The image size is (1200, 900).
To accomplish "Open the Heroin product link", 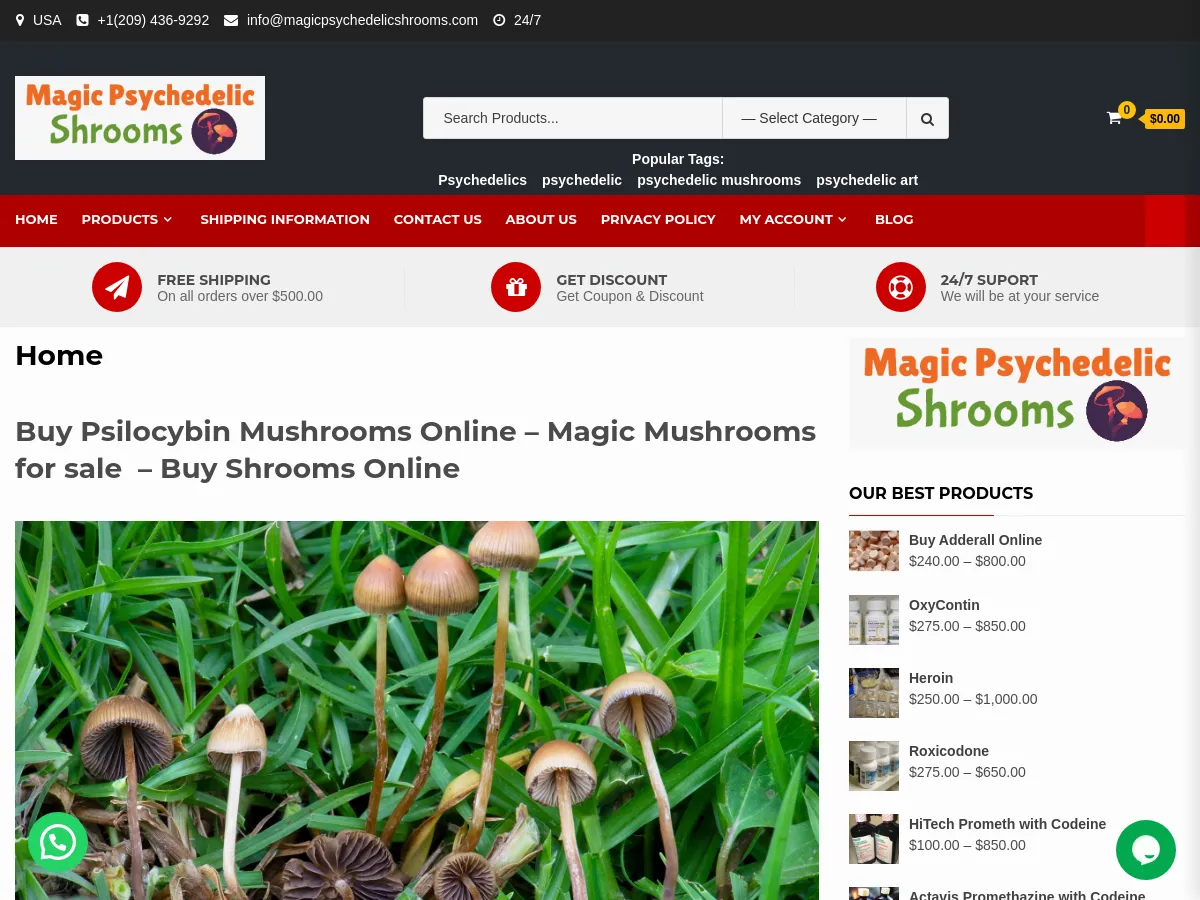I will [x=930, y=678].
